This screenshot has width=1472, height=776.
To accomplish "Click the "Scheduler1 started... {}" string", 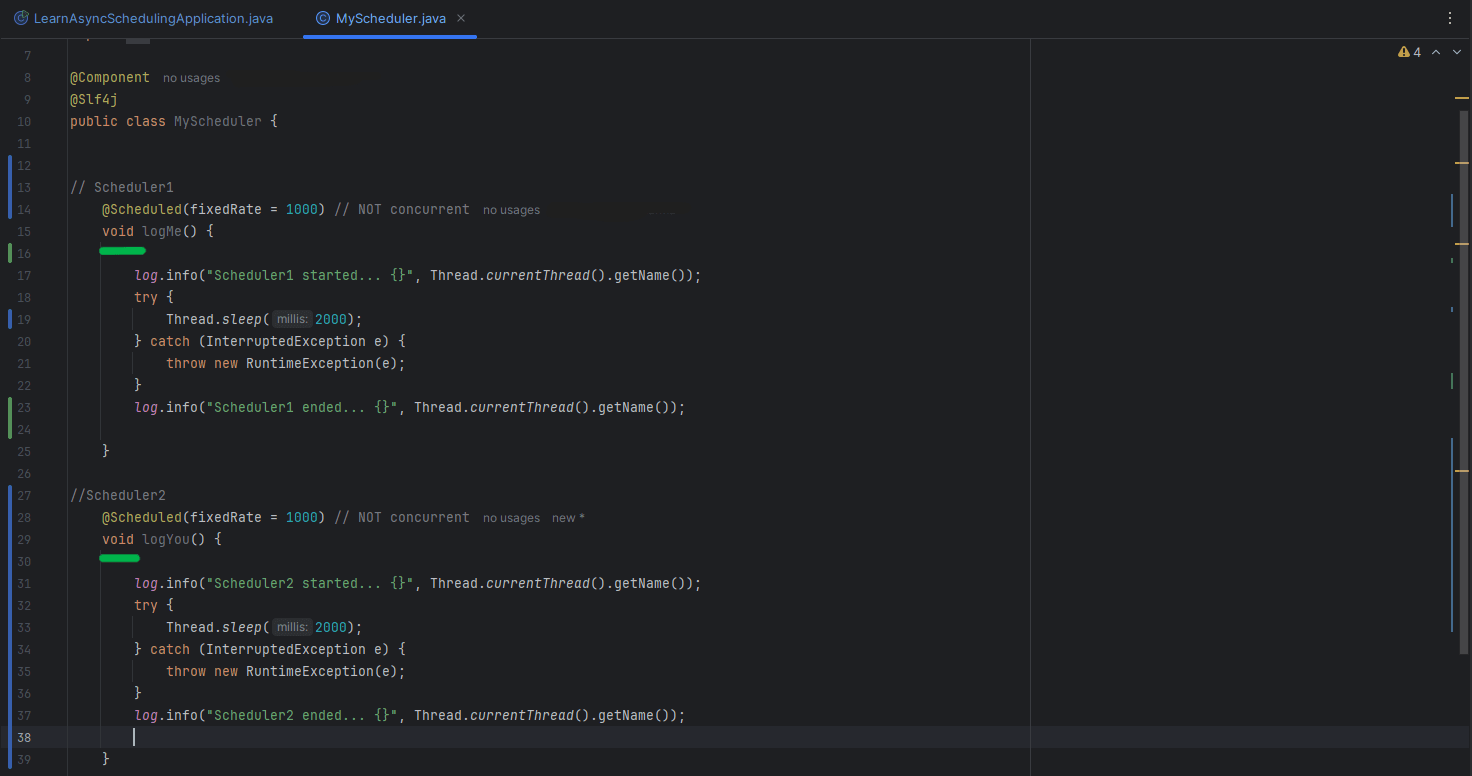I will point(310,275).
